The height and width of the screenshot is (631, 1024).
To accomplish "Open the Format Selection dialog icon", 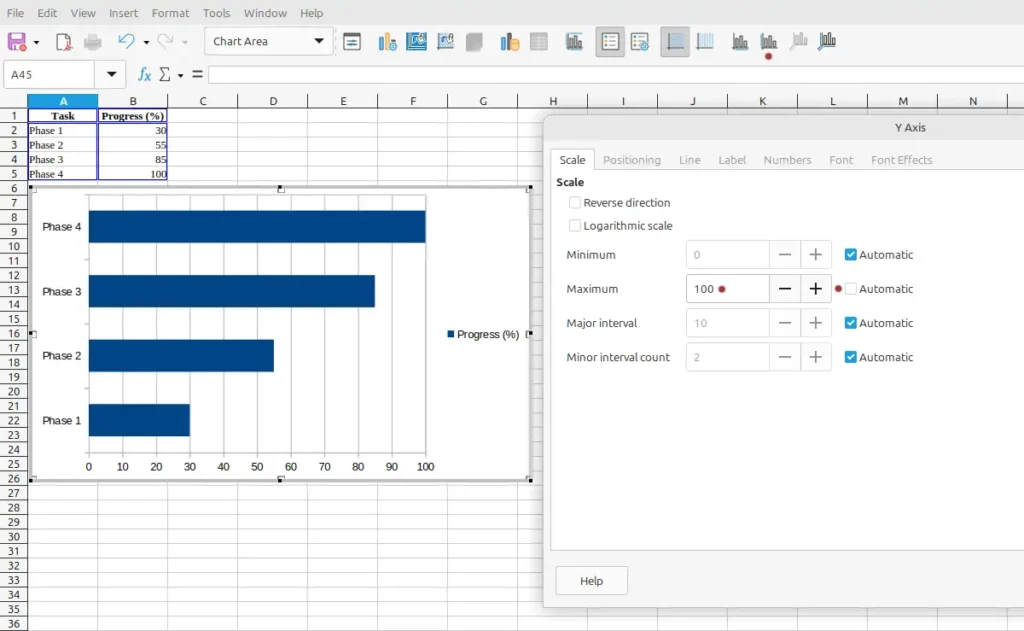I will coord(352,42).
